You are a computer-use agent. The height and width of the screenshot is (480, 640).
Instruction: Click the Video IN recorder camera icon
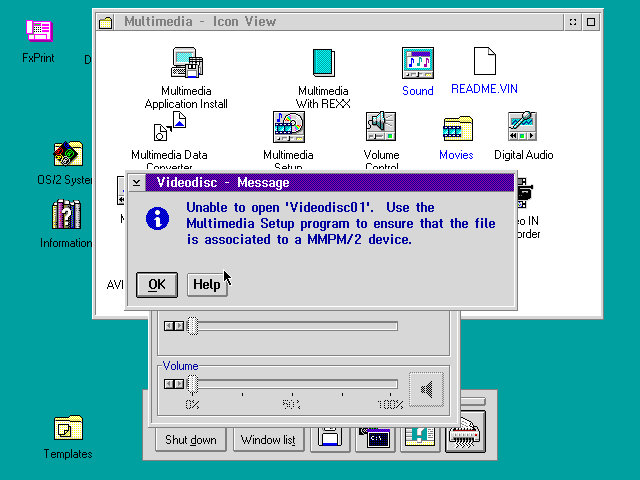pyautogui.click(x=524, y=193)
